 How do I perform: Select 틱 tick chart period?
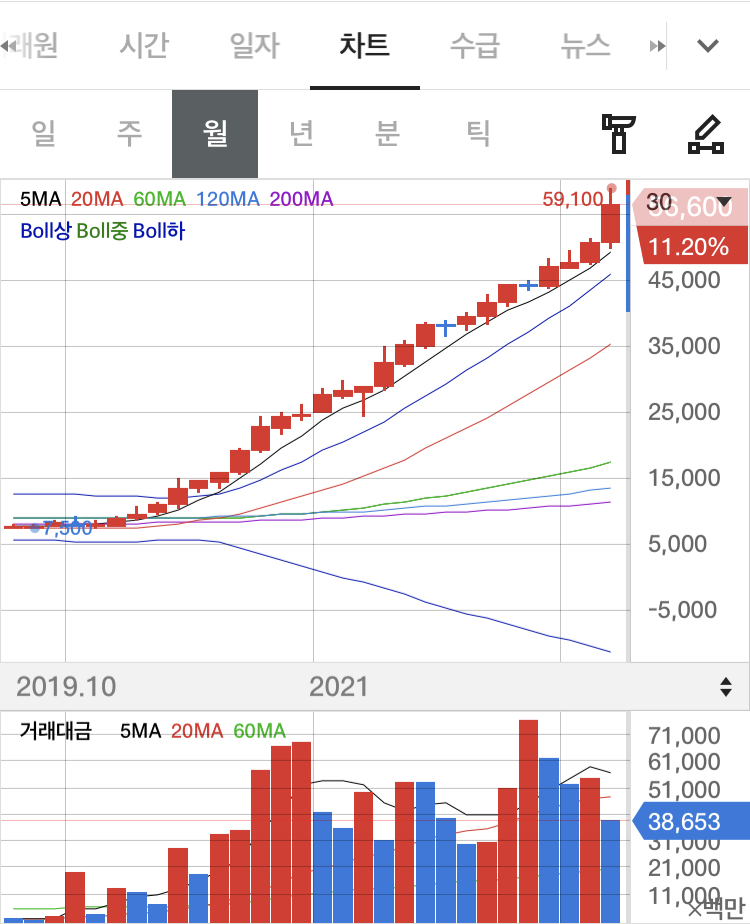pyautogui.click(x=478, y=134)
